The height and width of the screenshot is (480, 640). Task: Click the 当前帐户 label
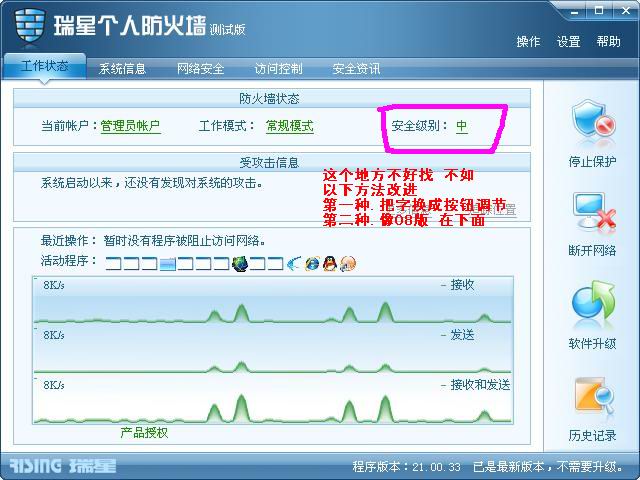[69, 126]
